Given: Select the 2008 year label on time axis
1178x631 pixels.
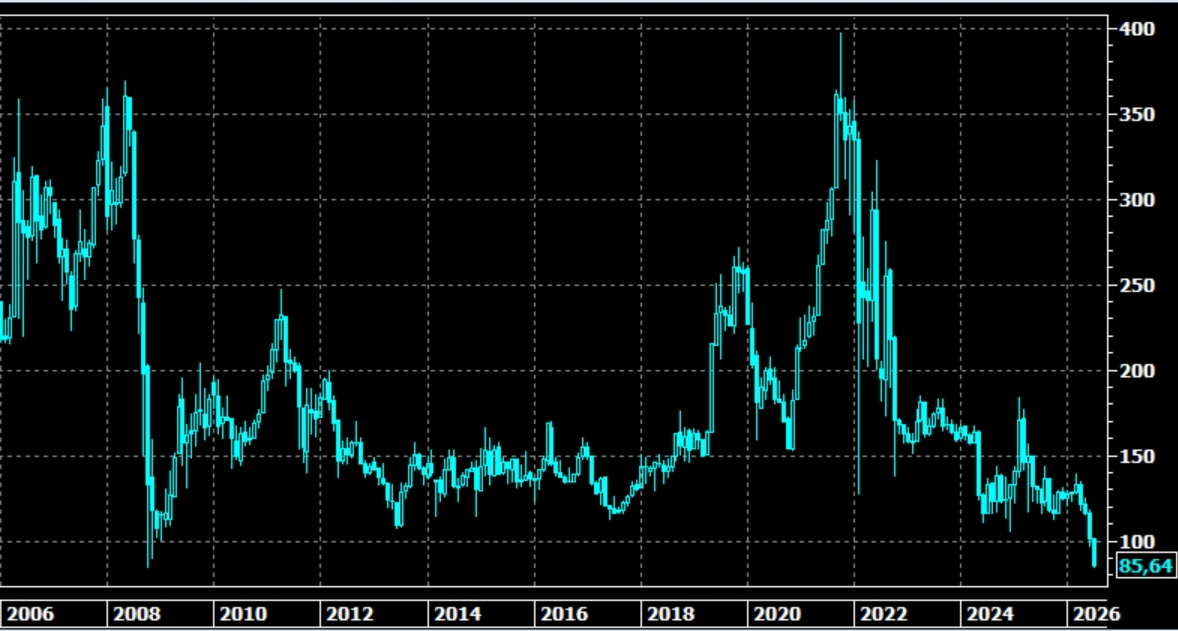Looking at the screenshot, I should coord(137,614).
